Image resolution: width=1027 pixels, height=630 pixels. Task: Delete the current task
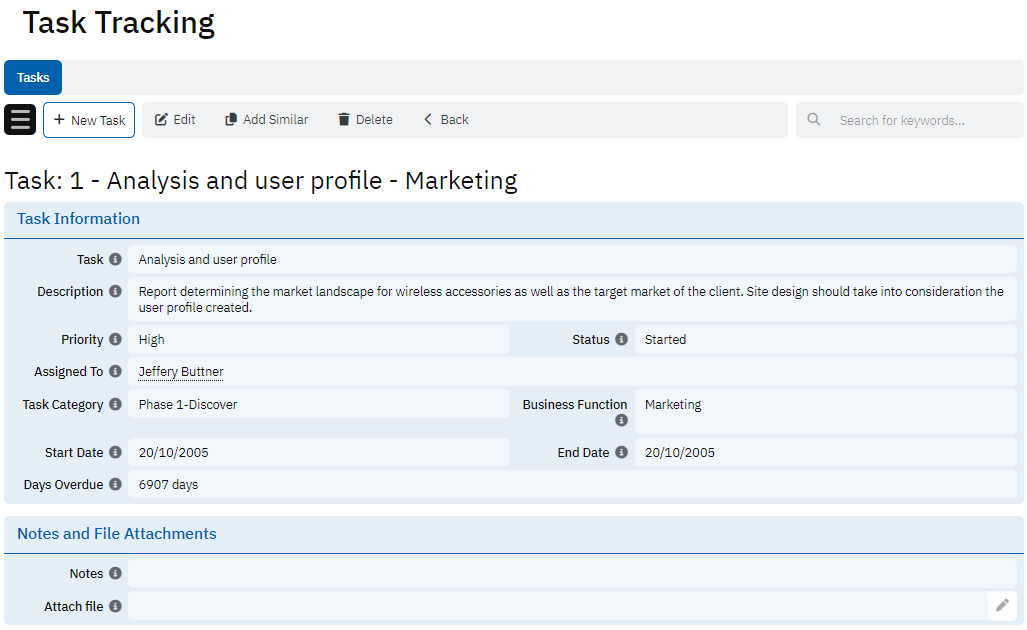(x=365, y=120)
